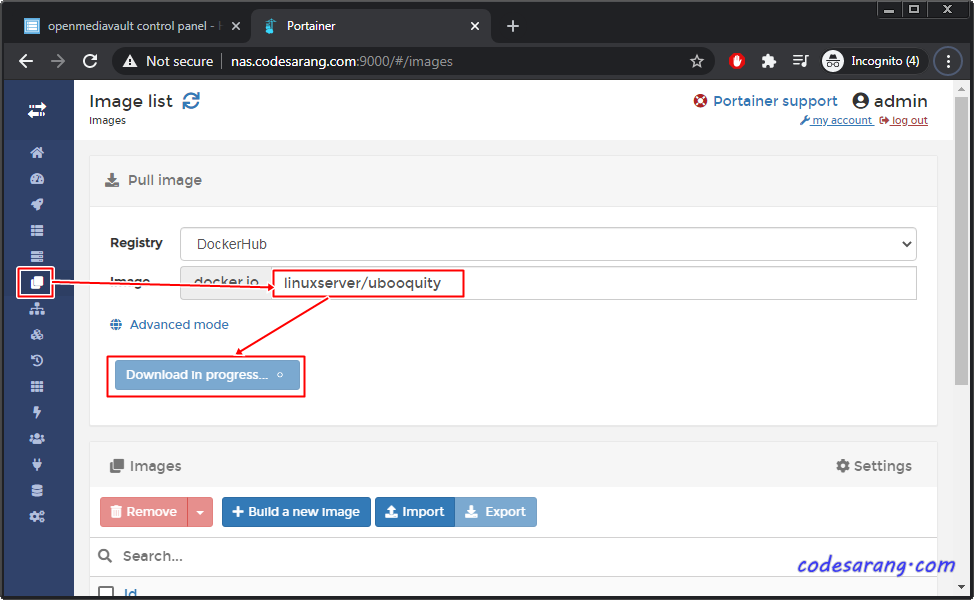Open the my account link

(837, 120)
